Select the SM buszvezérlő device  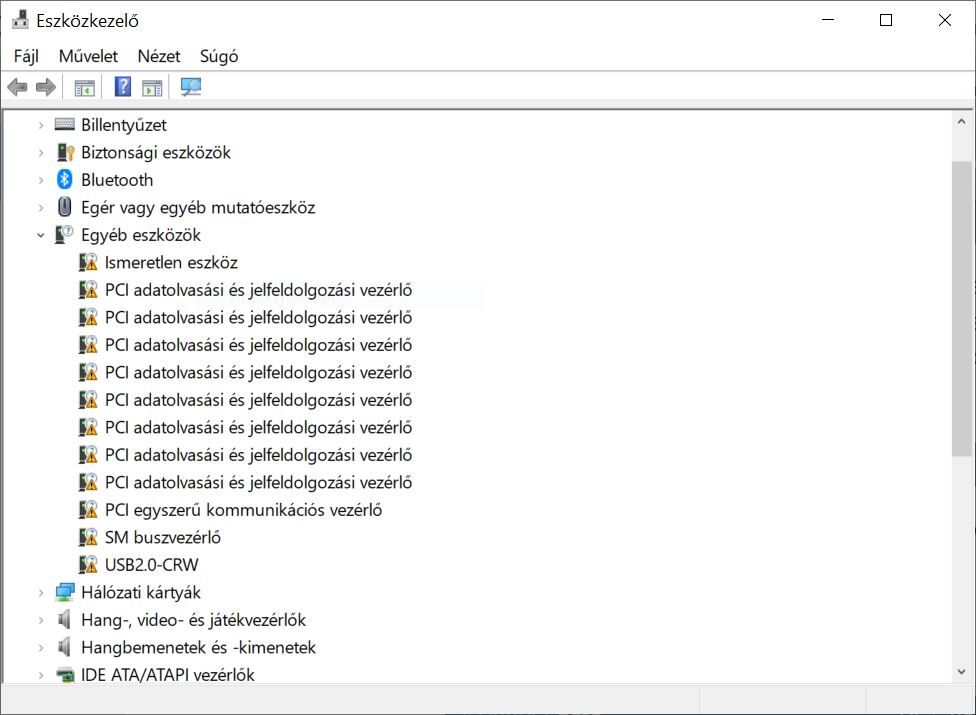pyautogui.click(x=162, y=538)
